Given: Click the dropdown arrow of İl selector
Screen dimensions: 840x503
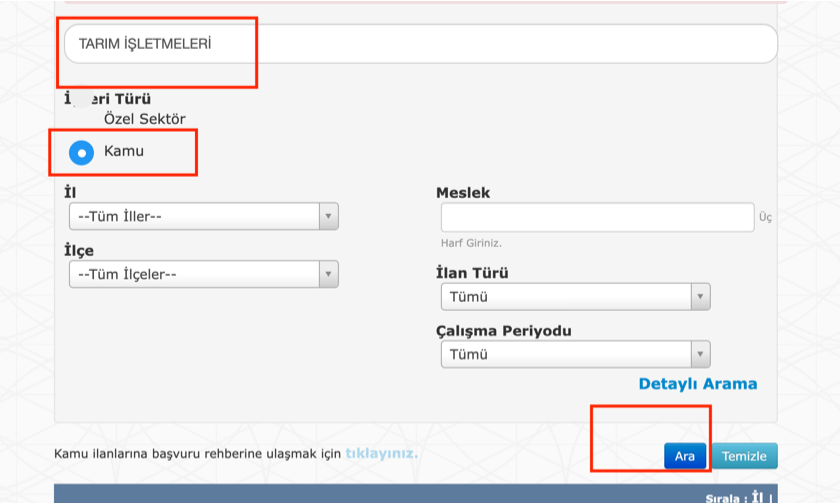Looking at the screenshot, I should point(328,217).
